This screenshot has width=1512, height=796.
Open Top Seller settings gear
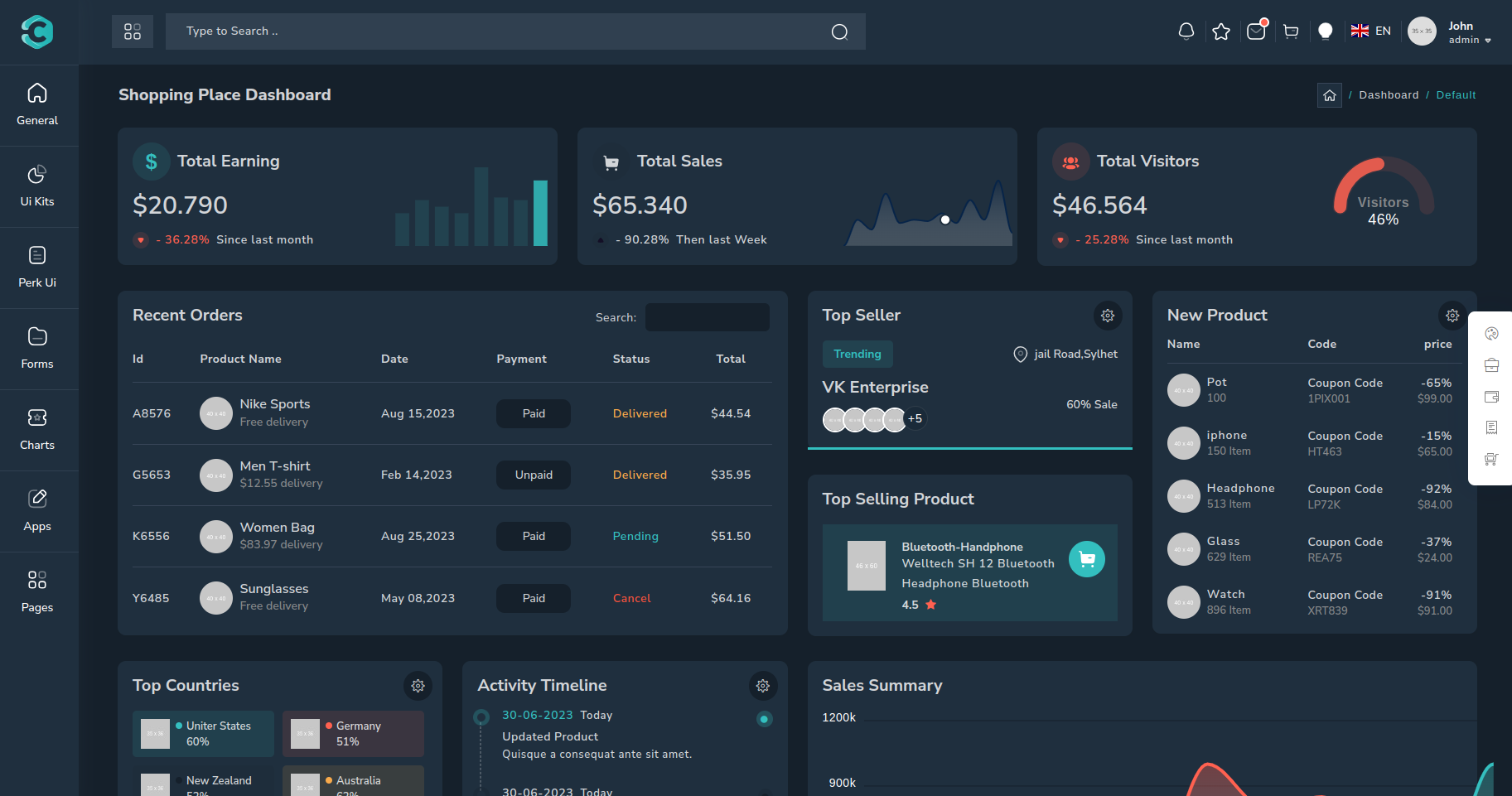pos(1108,316)
